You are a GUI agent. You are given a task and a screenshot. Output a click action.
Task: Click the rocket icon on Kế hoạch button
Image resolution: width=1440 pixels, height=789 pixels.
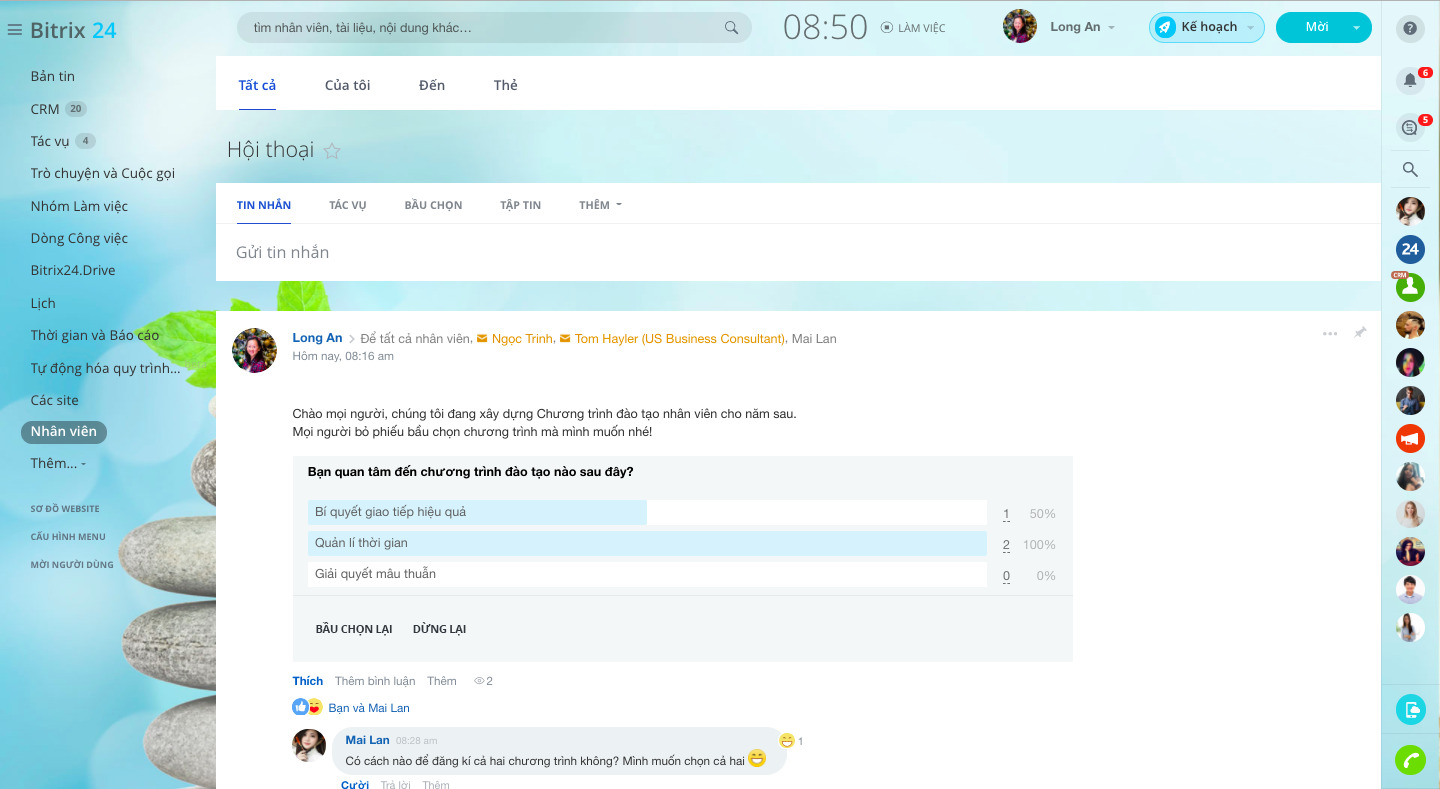pos(1165,28)
